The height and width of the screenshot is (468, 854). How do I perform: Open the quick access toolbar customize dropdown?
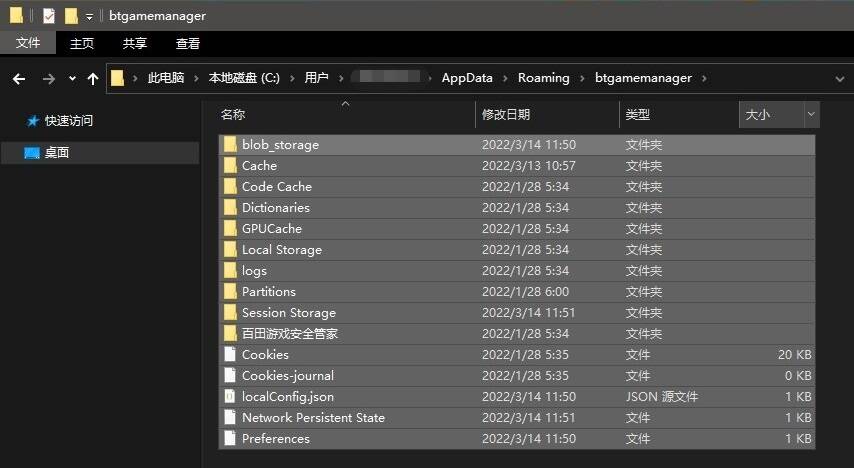click(x=89, y=16)
